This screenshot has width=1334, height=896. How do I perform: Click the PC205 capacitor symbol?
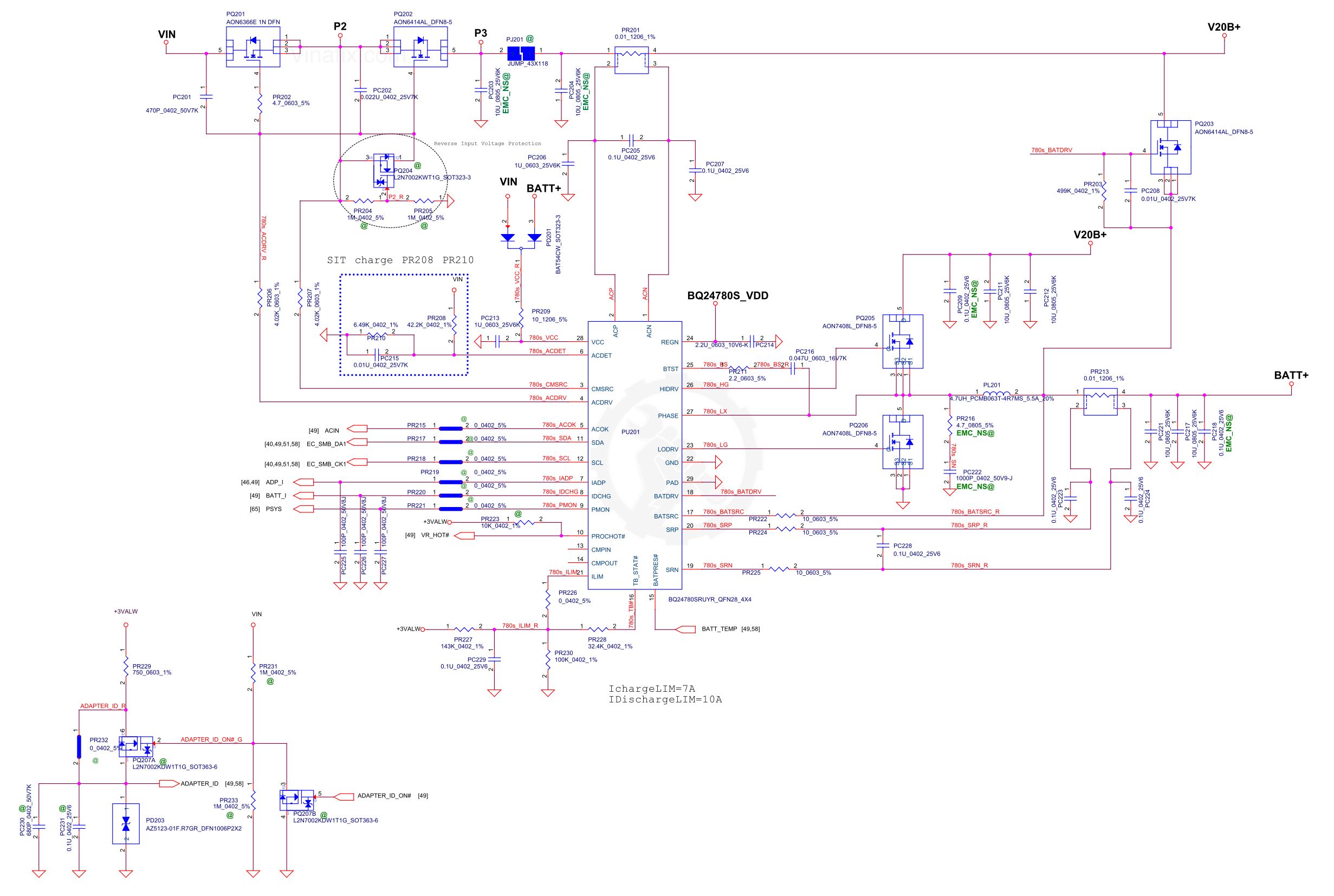click(x=631, y=140)
